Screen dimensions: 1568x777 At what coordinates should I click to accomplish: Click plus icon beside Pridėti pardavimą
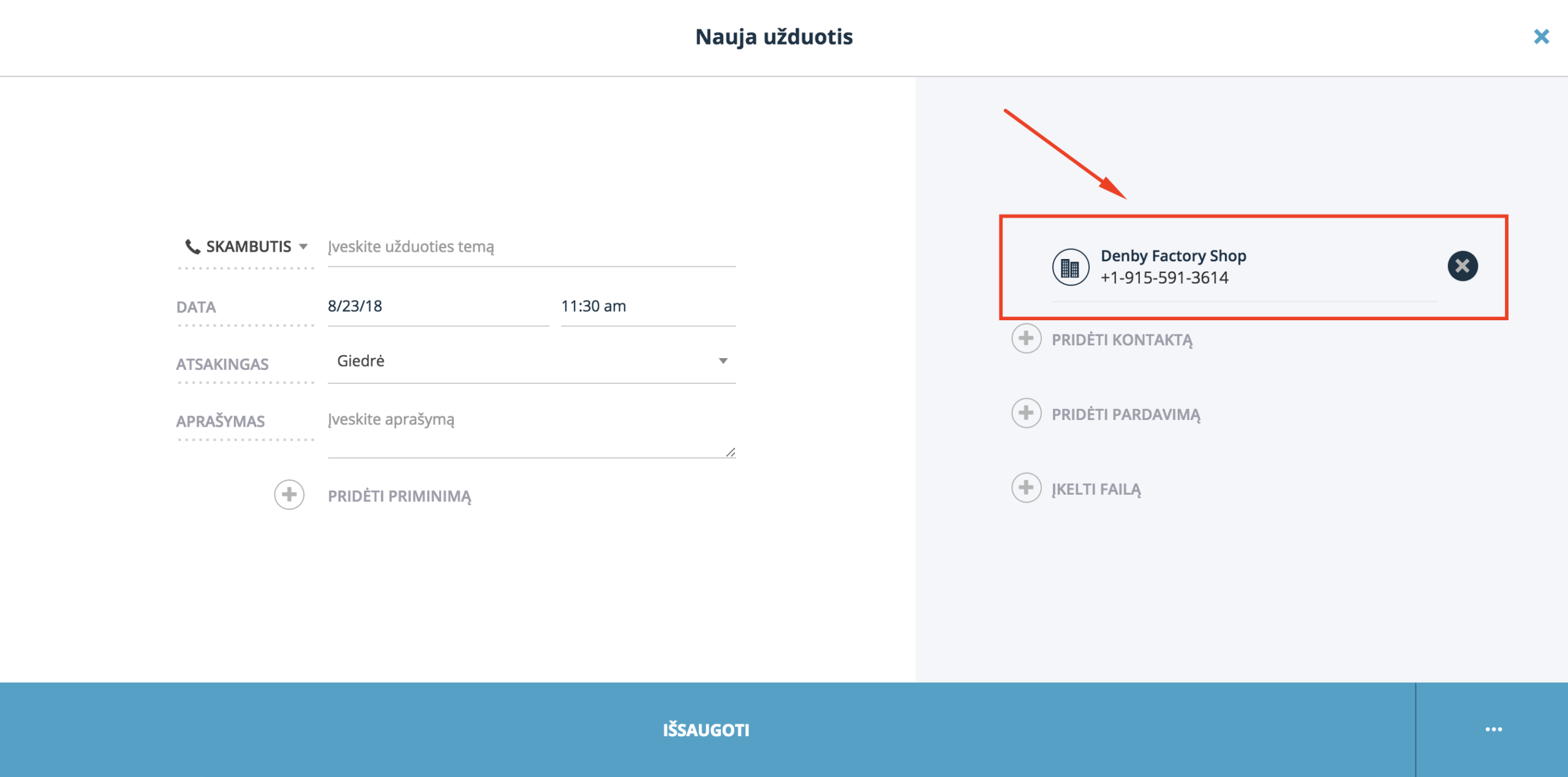tap(1026, 413)
